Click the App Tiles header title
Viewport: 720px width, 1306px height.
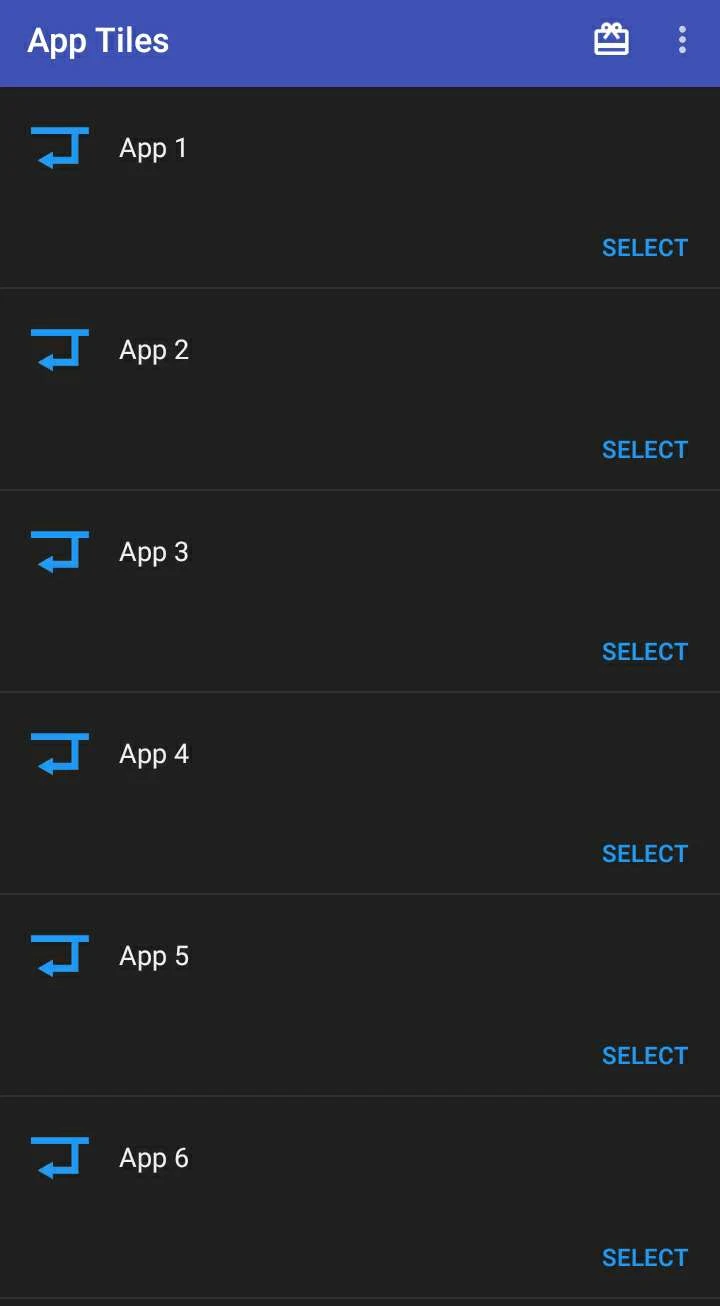point(98,41)
